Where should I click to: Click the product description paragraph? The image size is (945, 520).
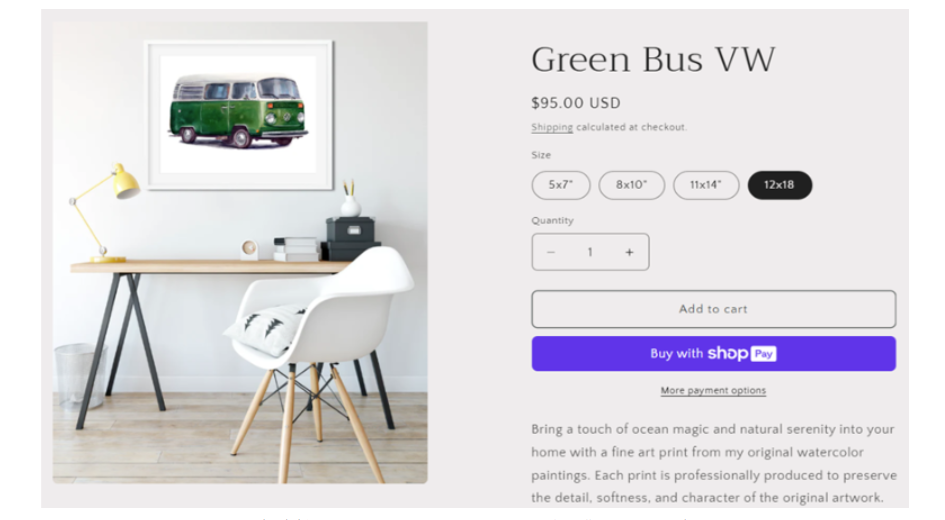pyautogui.click(x=714, y=463)
